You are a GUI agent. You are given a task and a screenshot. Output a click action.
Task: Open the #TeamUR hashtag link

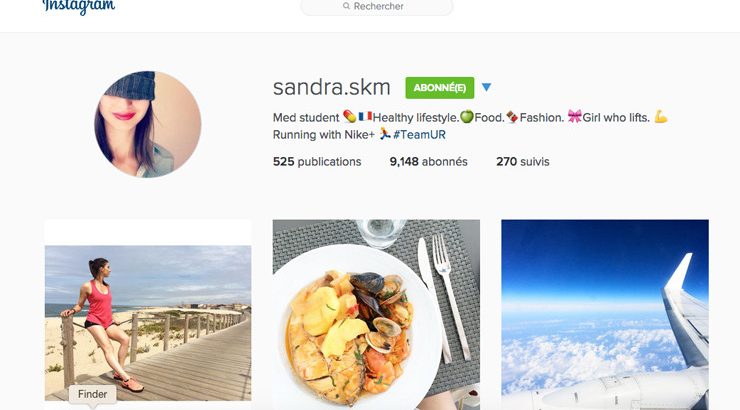419,134
